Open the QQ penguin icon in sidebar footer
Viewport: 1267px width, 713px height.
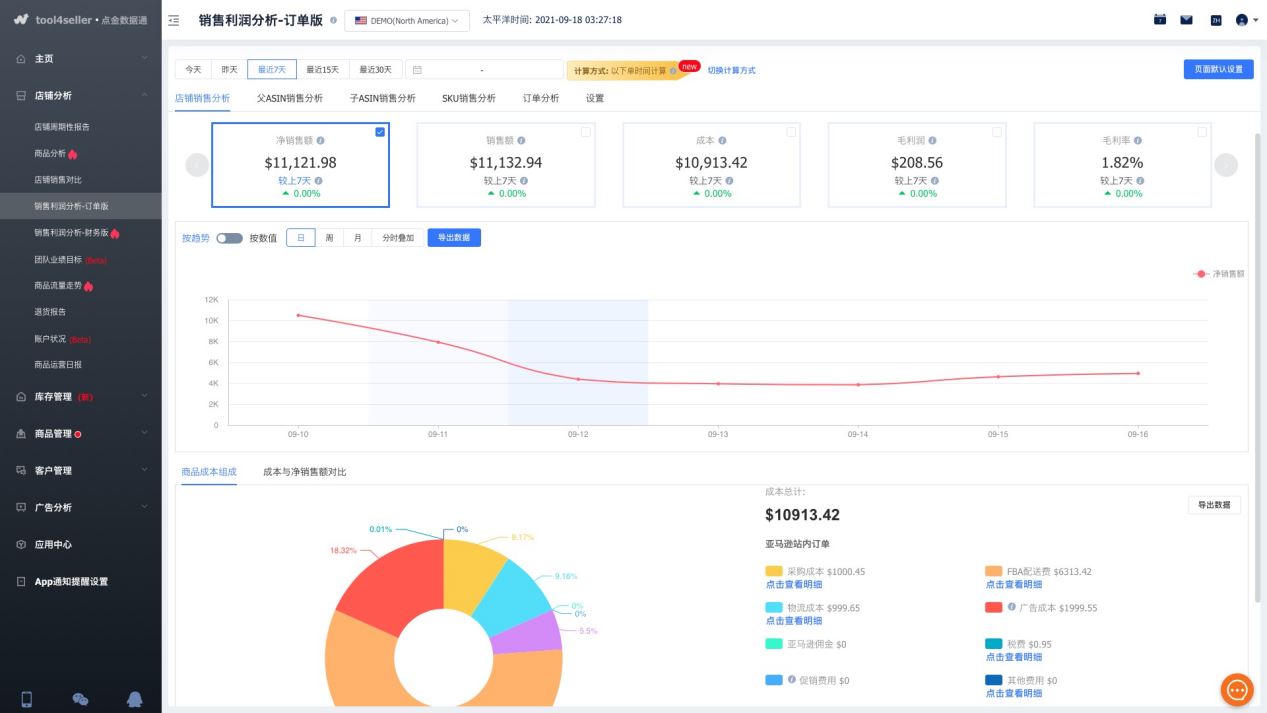coord(134,699)
